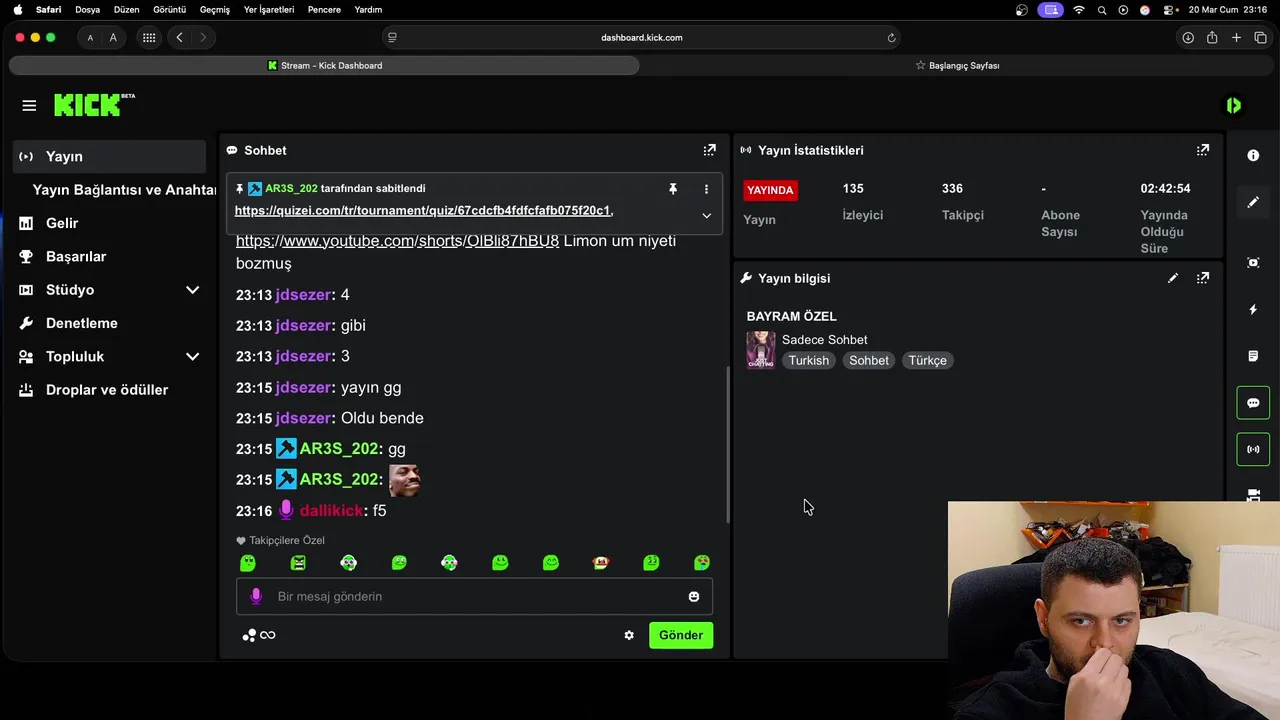Open Safari share menu

pos(1212,38)
